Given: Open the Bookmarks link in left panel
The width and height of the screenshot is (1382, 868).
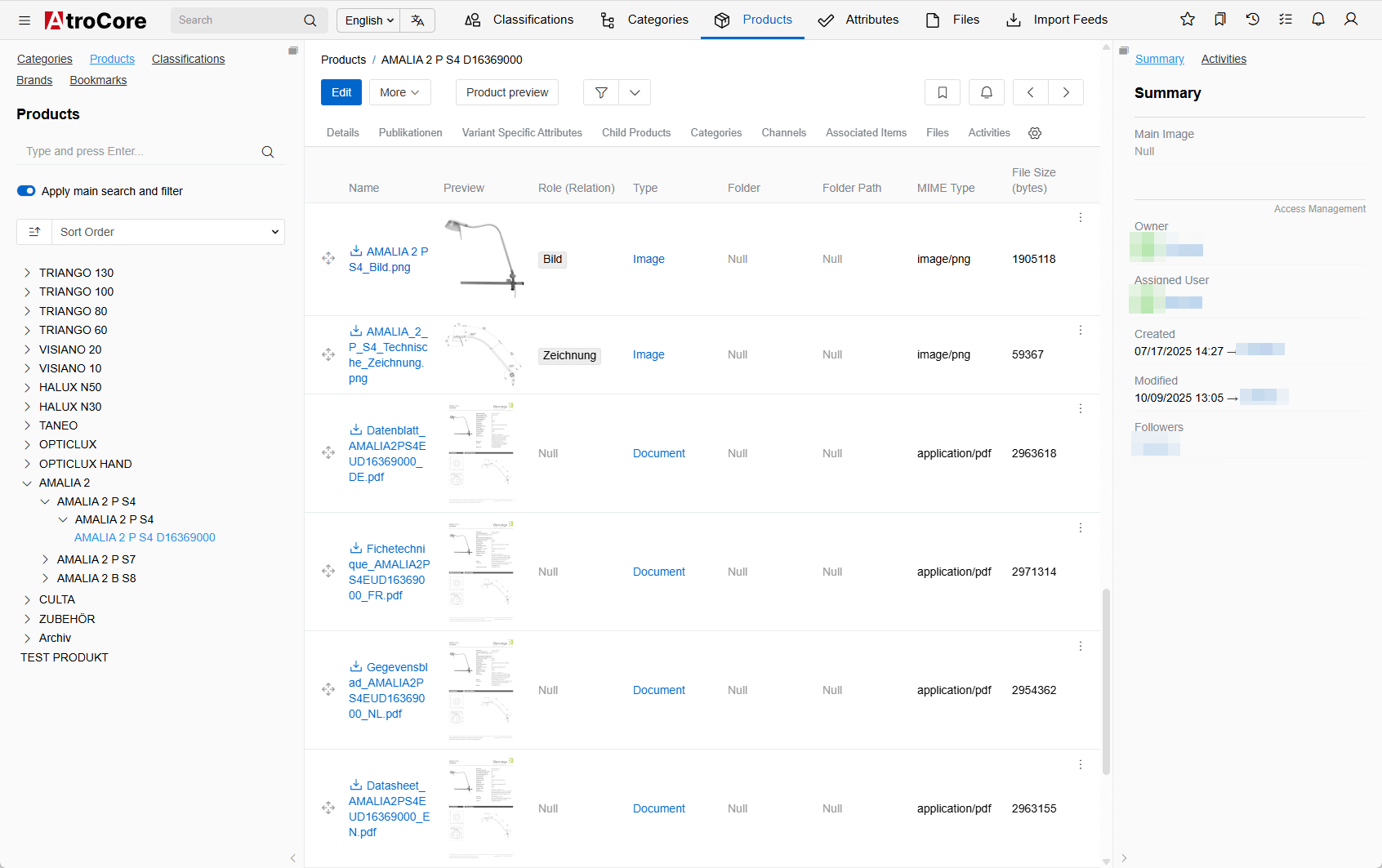Looking at the screenshot, I should pyautogui.click(x=98, y=80).
